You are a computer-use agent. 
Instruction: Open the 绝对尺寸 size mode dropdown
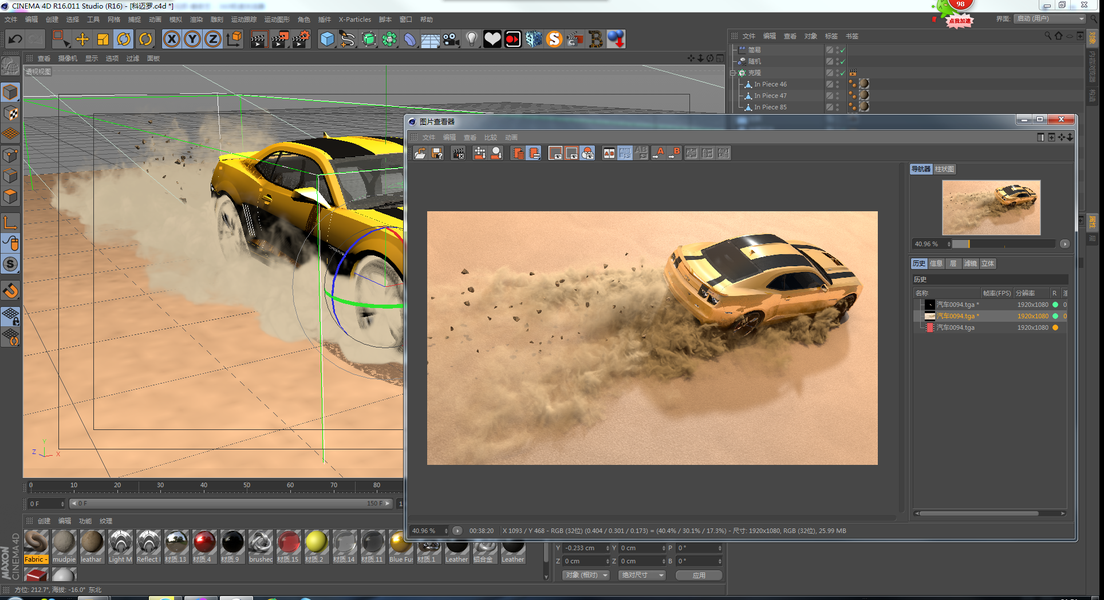pos(641,575)
